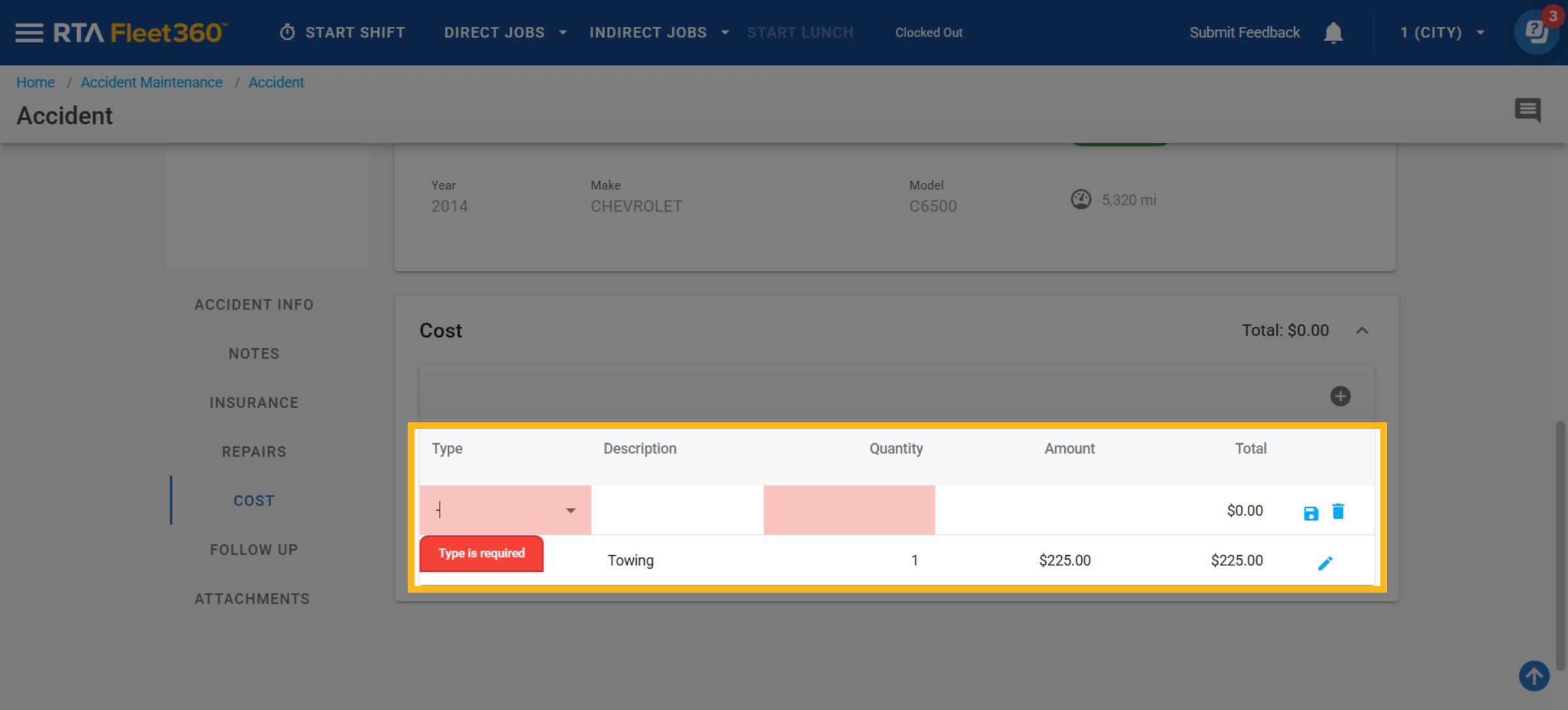This screenshot has width=1568, height=710.
Task: Click the Quantity input field in new row
Action: point(849,510)
